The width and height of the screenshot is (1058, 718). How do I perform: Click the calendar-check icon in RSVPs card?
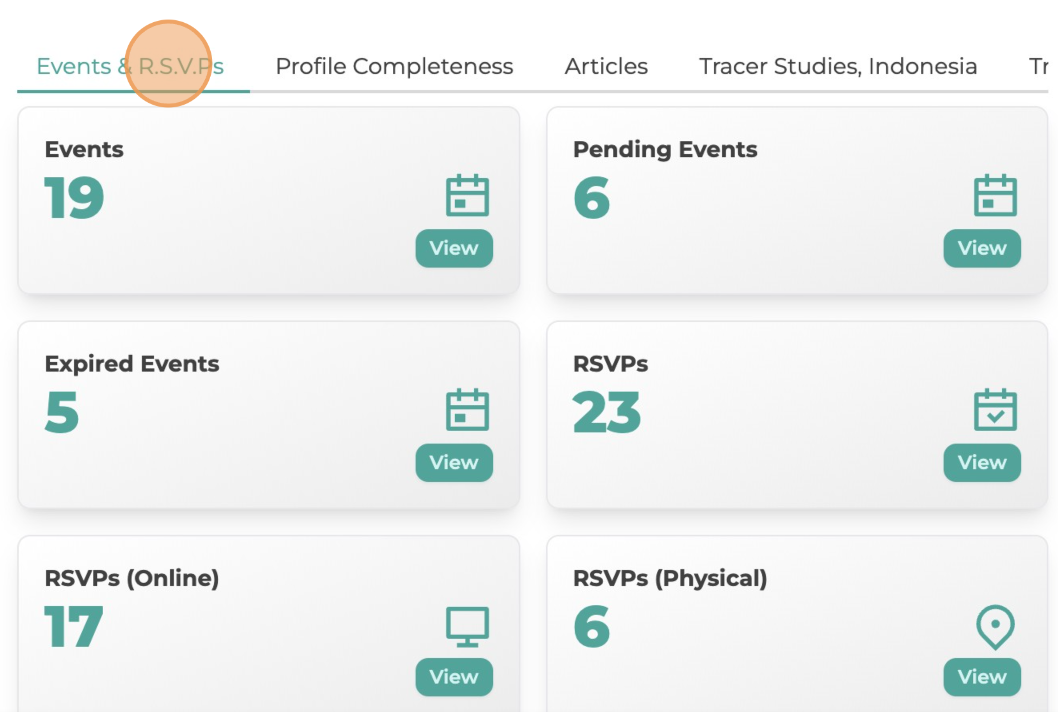pyautogui.click(x=995, y=410)
